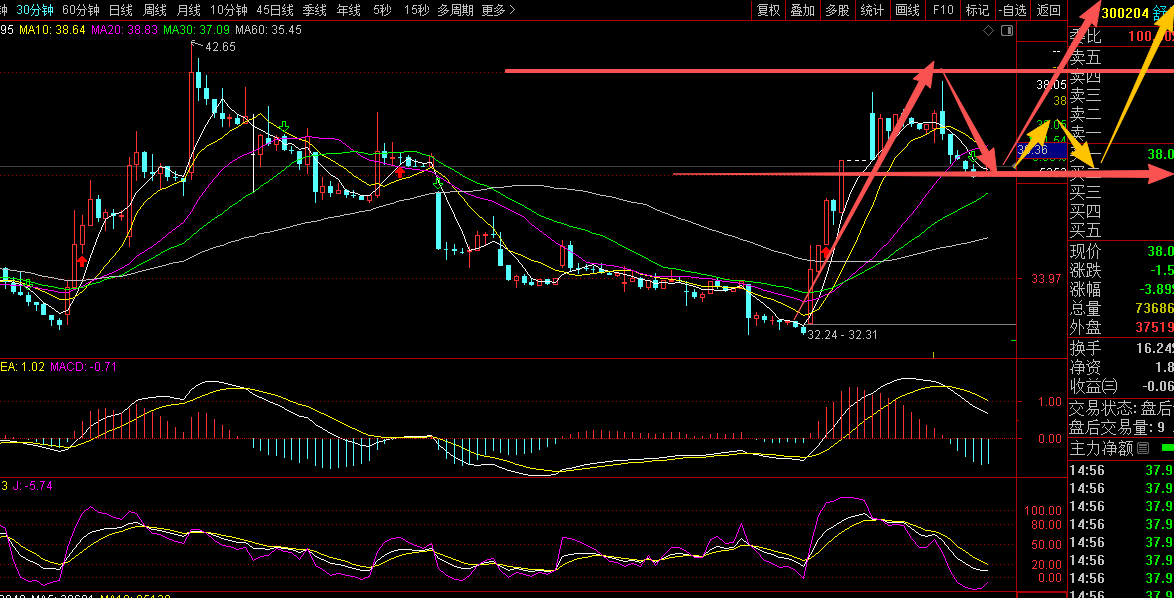Click the J: -5.74 KDJ label
This screenshot has width=1174, height=598.
[x=31, y=485]
